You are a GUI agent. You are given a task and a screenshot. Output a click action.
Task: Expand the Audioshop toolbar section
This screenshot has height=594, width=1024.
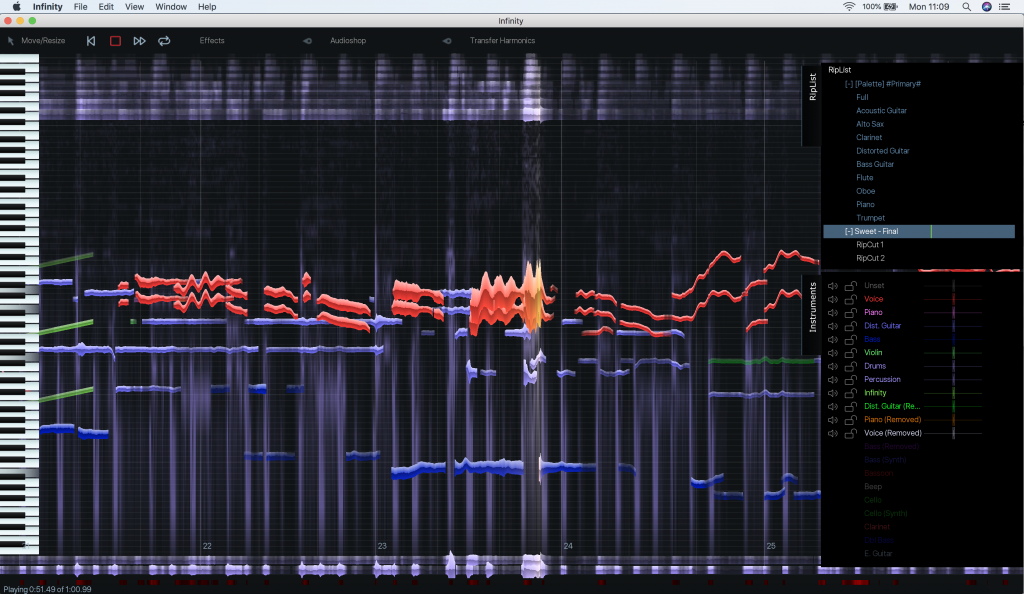[x=308, y=41]
